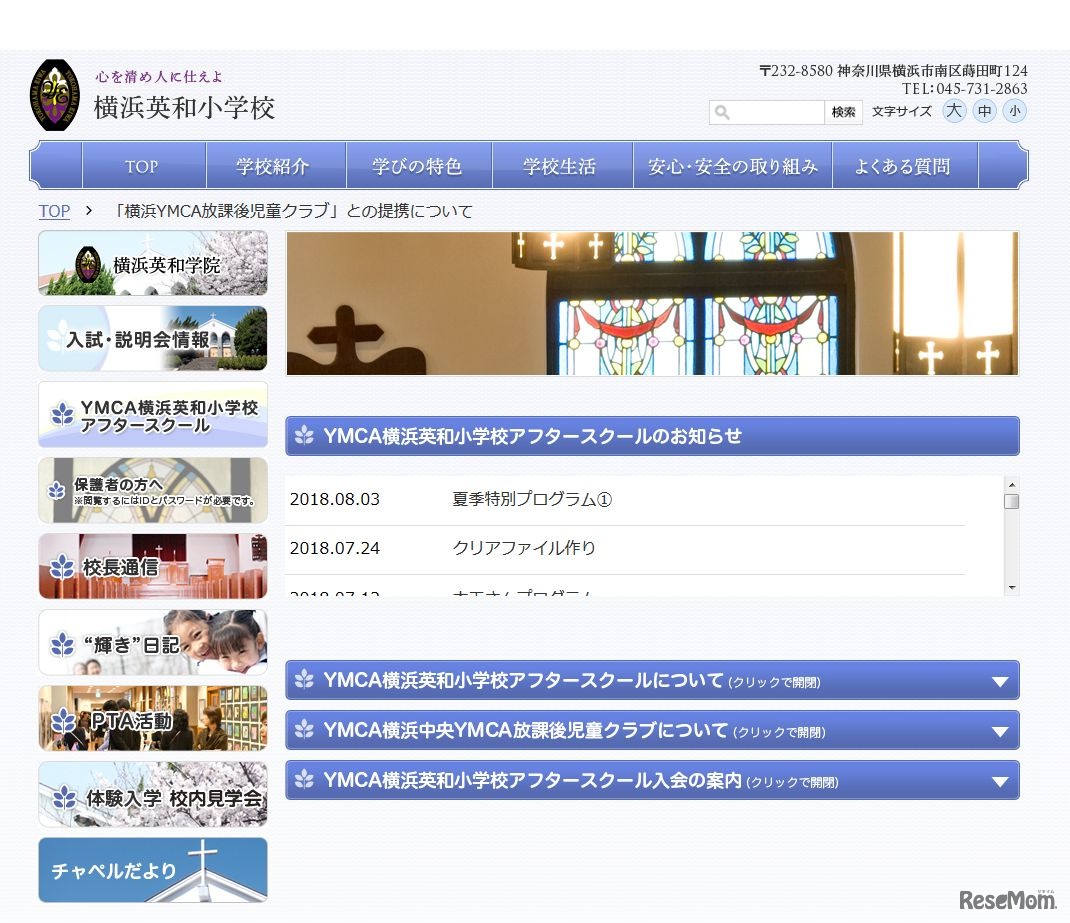
Task: Click the flower icon on "輝き"日記 banner
Action: [62, 644]
